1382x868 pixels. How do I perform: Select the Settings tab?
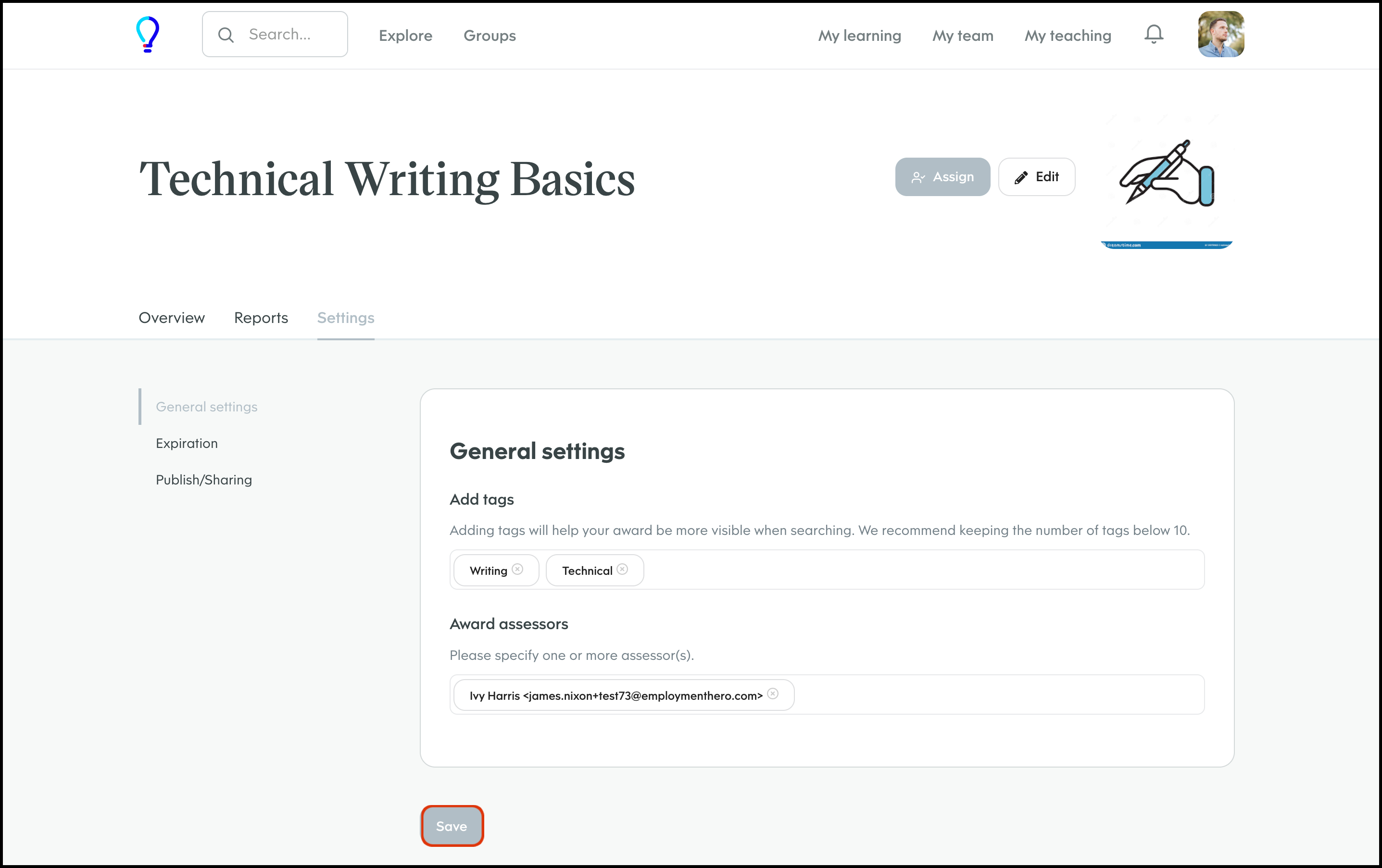click(x=345, y=318)
